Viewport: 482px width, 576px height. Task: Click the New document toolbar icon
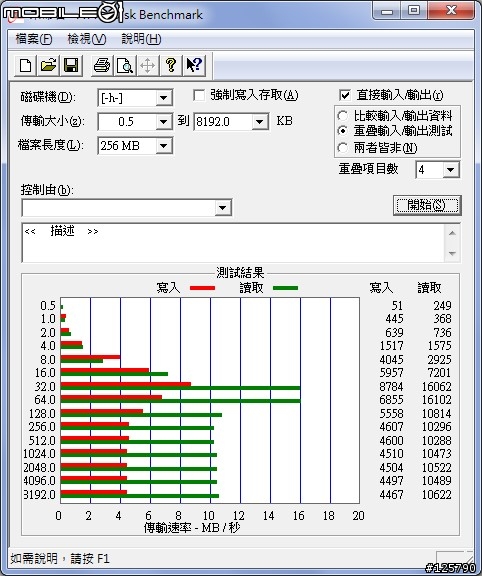click(25, 66)
